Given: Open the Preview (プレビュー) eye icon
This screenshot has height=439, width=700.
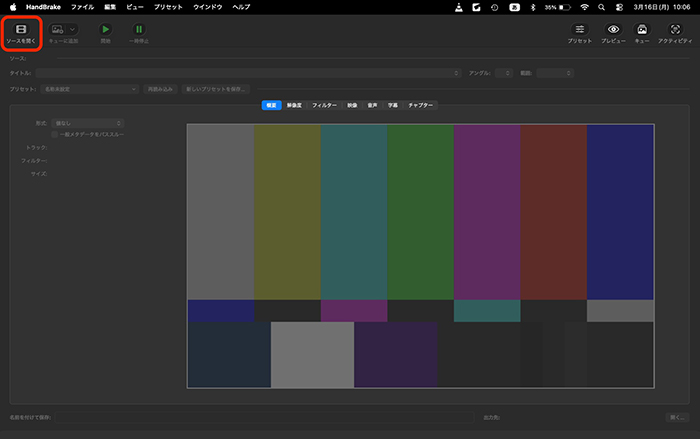Looking at the screenshot, I should (x=613, y=31).
